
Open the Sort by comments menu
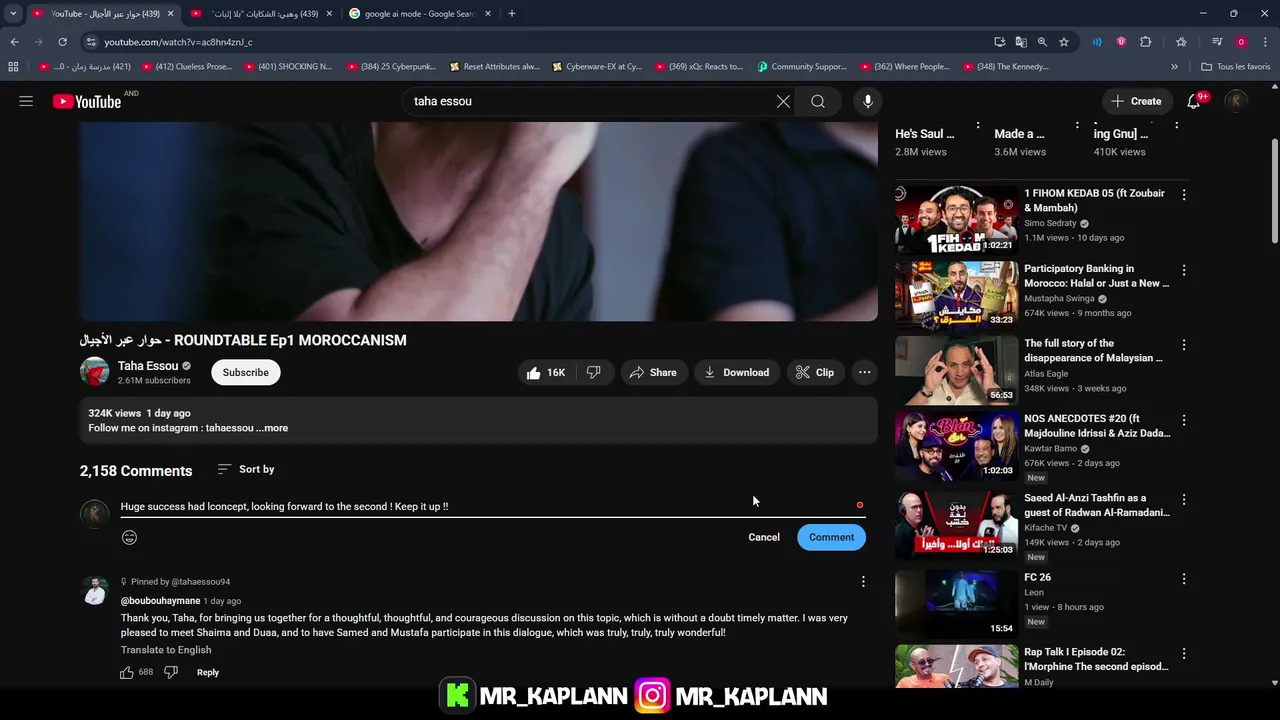point(246,469)
